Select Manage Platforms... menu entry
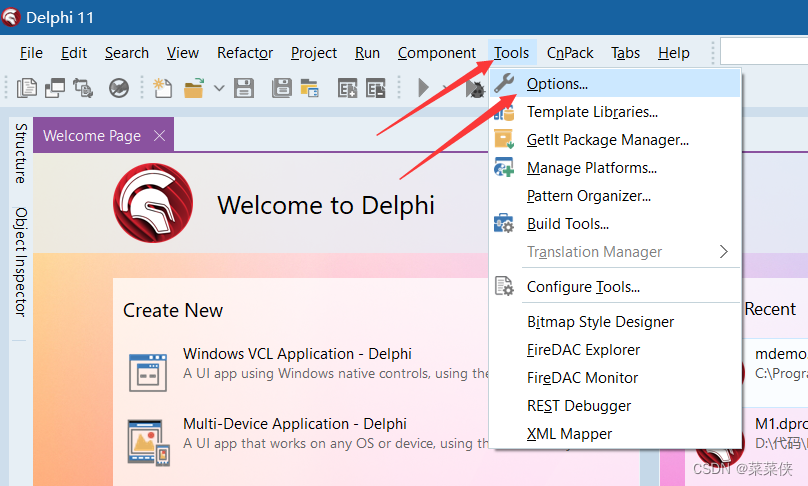The width and height of the screenshot is (808, 486). [x=615, y=167]
